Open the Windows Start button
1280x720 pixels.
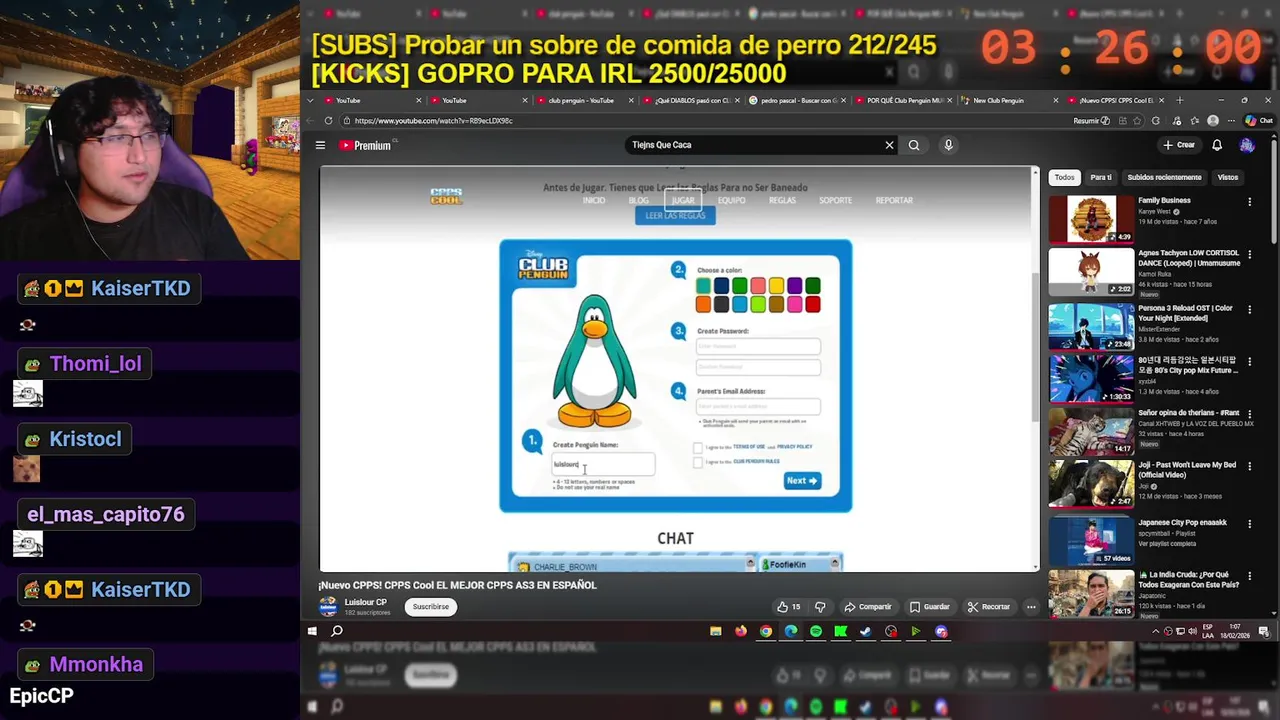[312, 631]
